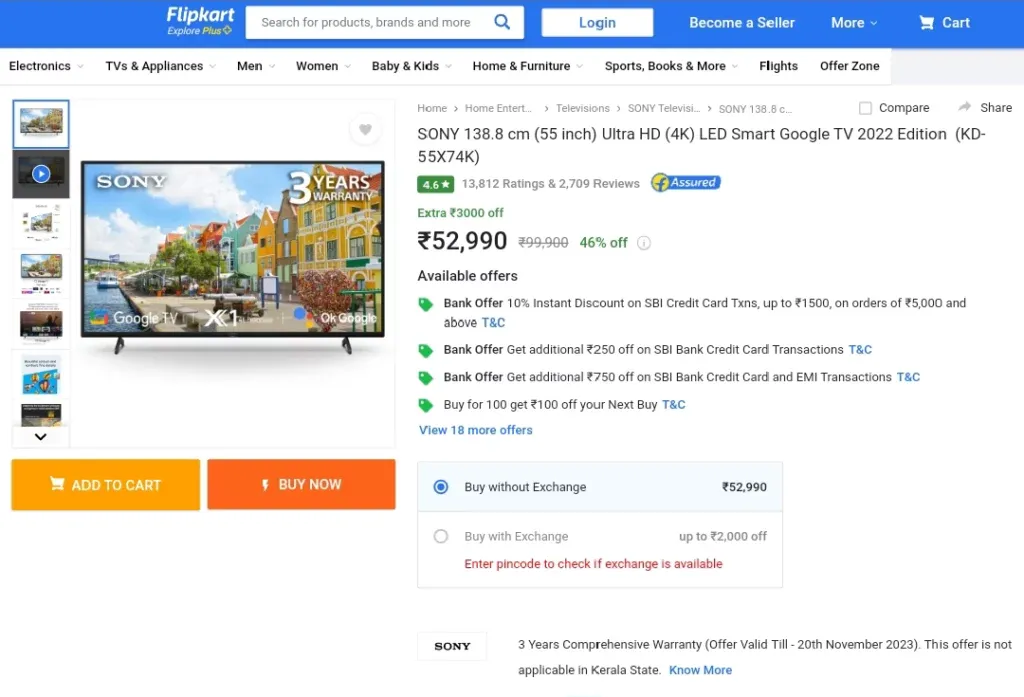Open SONY Televisions breadcrumb

tap(664, 108)
